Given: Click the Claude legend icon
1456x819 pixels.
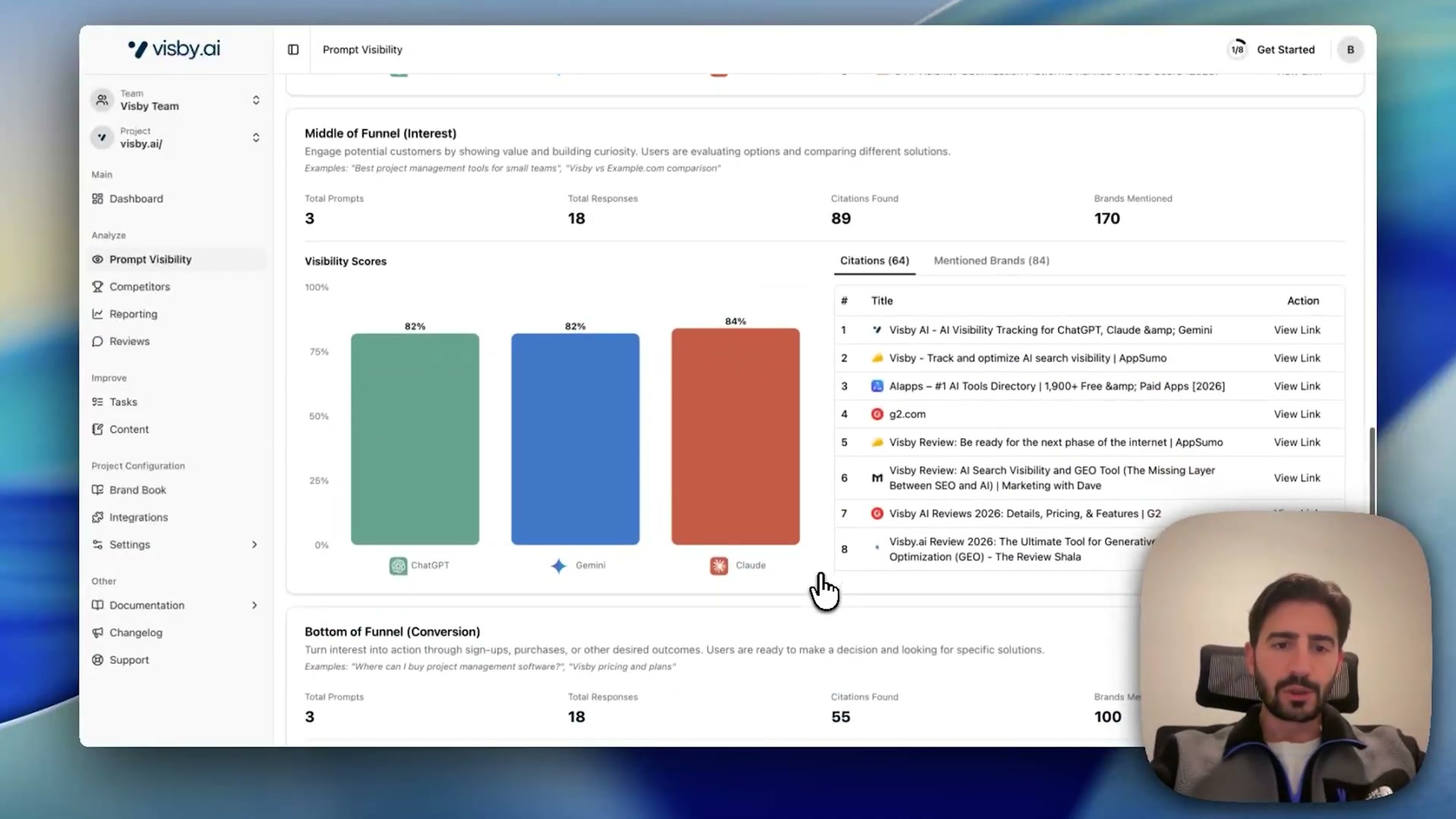Looking at the screenshot, I should click(x=719, y=566).
